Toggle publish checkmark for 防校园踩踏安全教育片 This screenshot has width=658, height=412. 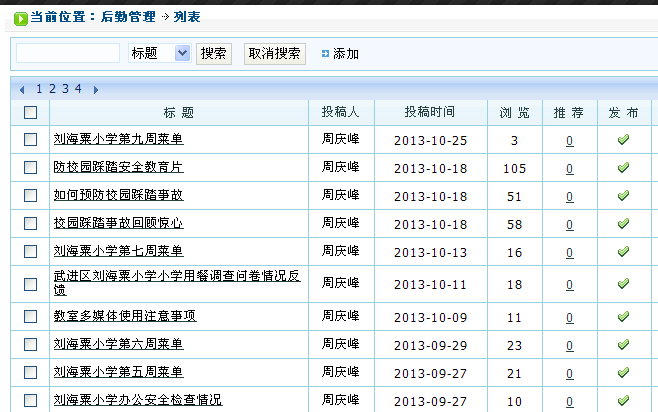[624, 168]
